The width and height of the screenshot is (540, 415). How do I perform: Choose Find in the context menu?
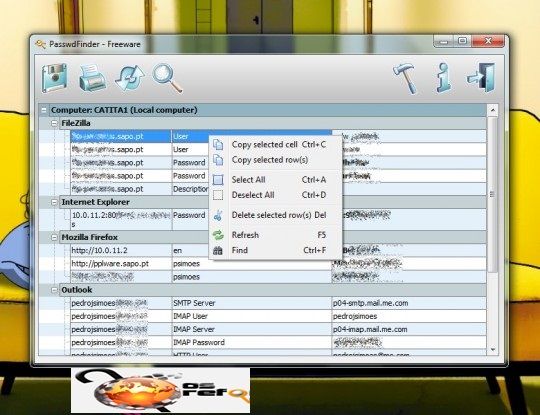coord(276,250)
